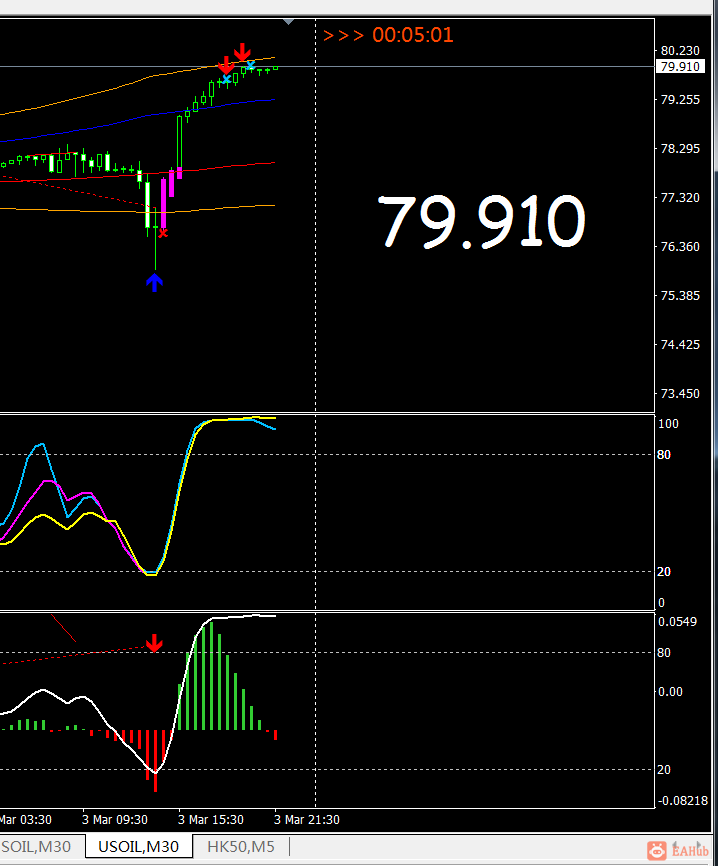Click the 77.320 price scale label
Viewport: 718px width, 866px height.
tap(680, 198)
